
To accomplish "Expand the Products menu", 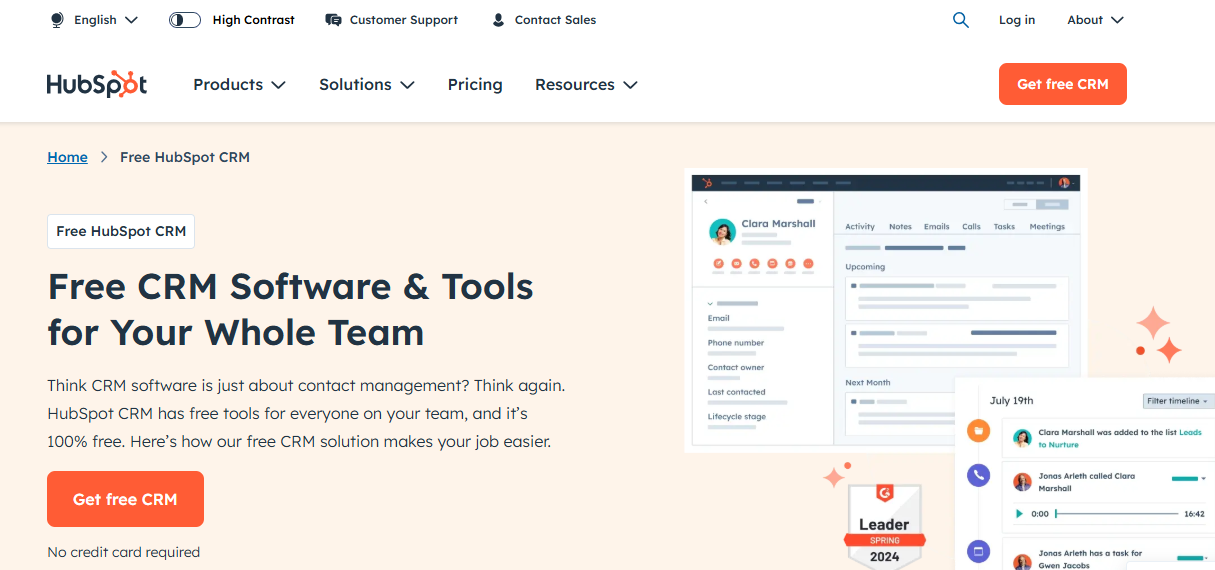I will pyautogui.click(x=239, y=85).
